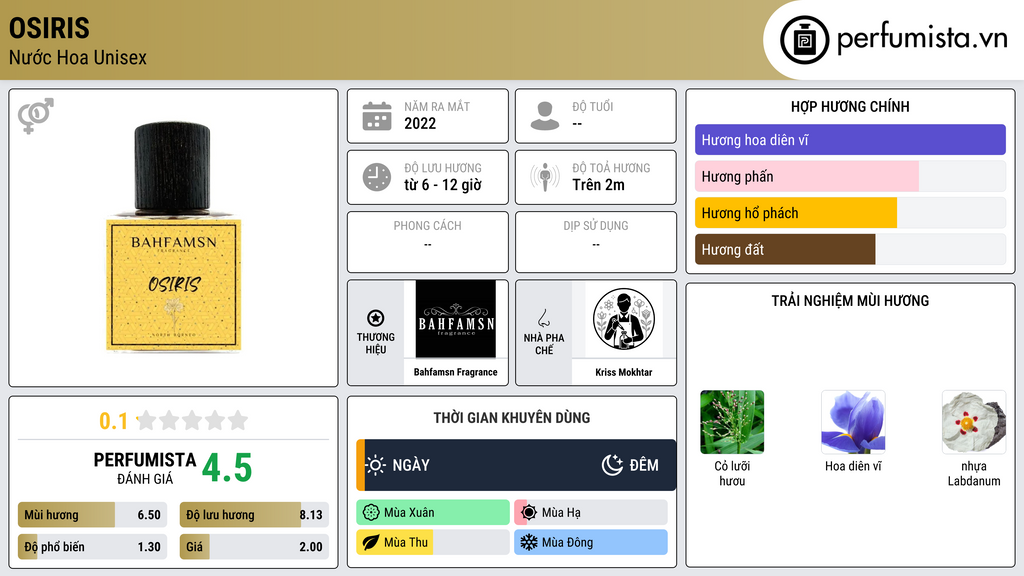1024x576 pixels.
Task: Click the clock icon for Độ lưu hương
Action: (377, 177)
